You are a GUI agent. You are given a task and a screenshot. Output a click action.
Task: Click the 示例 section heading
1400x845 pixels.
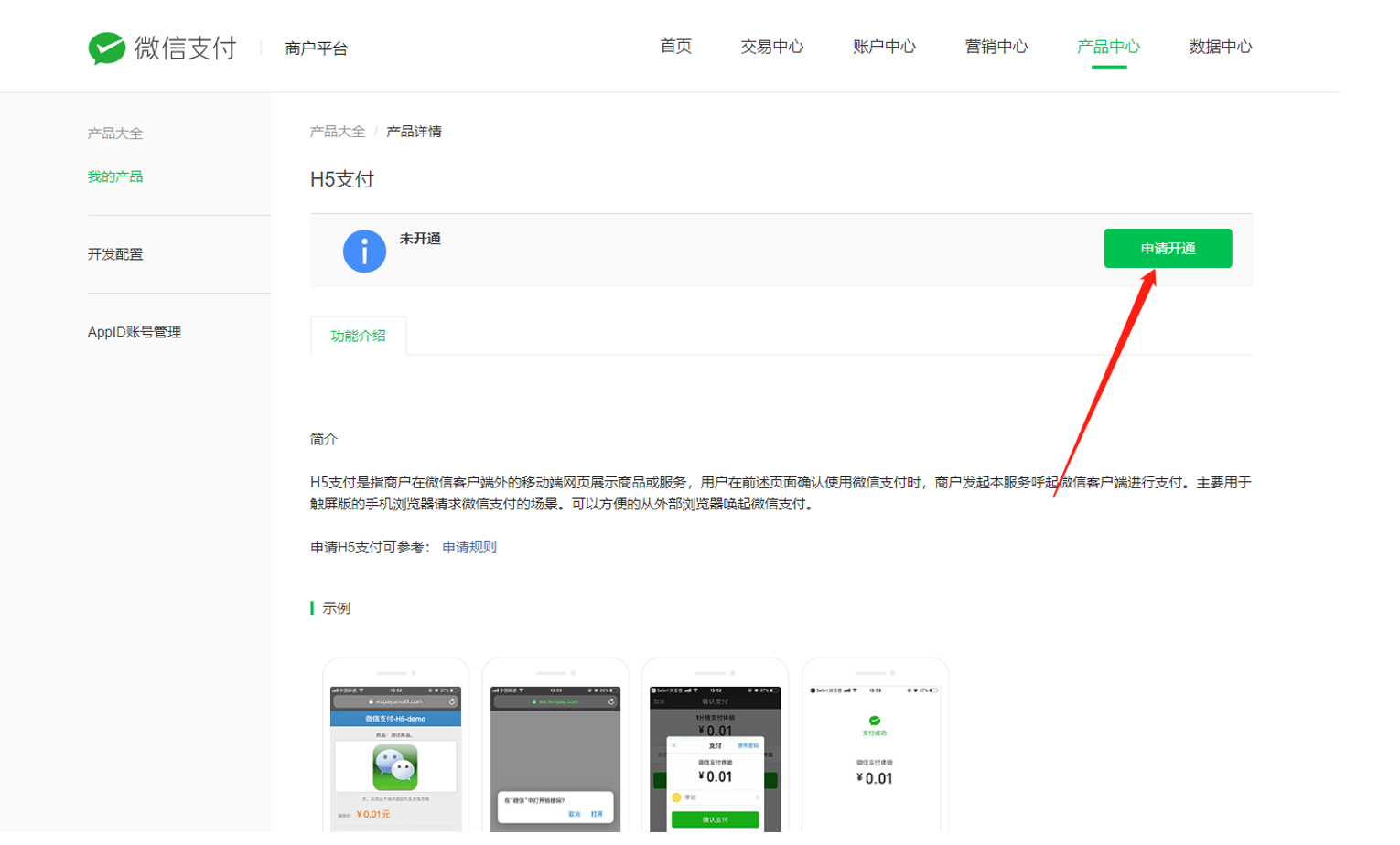pyautogui.click(x=336, y=608)
